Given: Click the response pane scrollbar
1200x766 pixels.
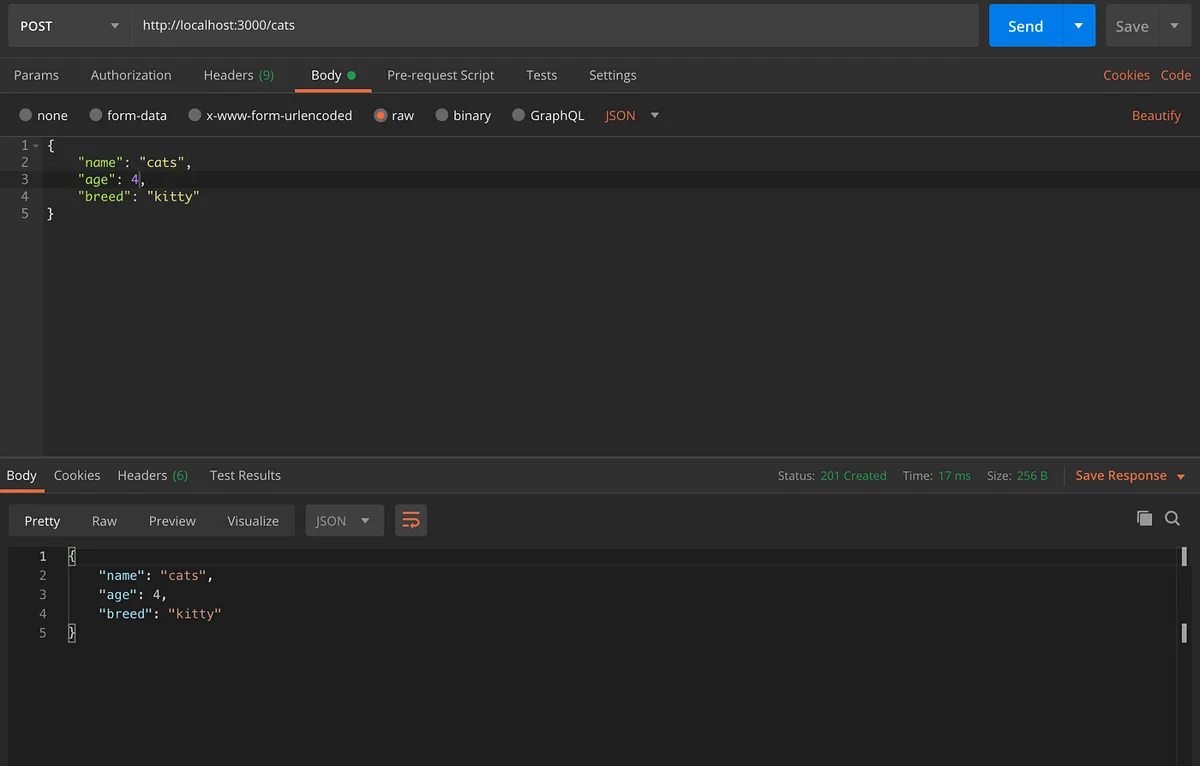Looking at the screenshot, I should click(1184, 594).
